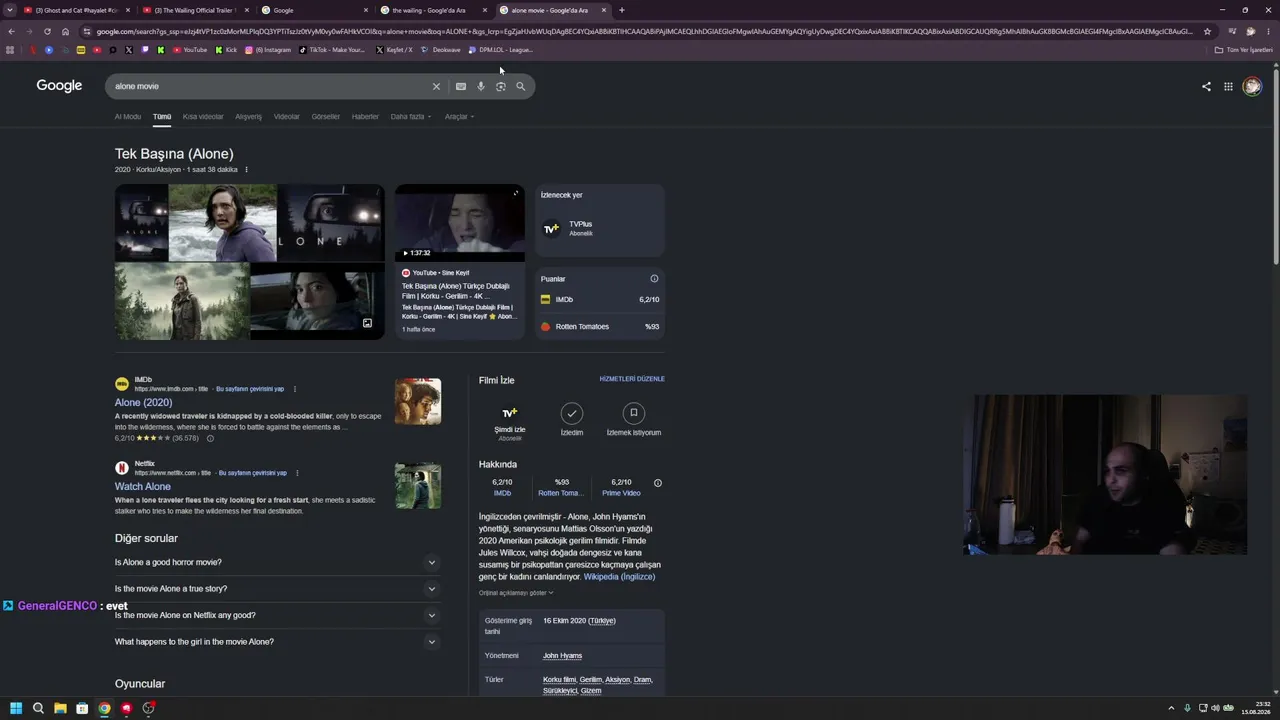Clear the search box with the X icon
The width and height of the screenshot is (1280, 720).
(436, 86)
